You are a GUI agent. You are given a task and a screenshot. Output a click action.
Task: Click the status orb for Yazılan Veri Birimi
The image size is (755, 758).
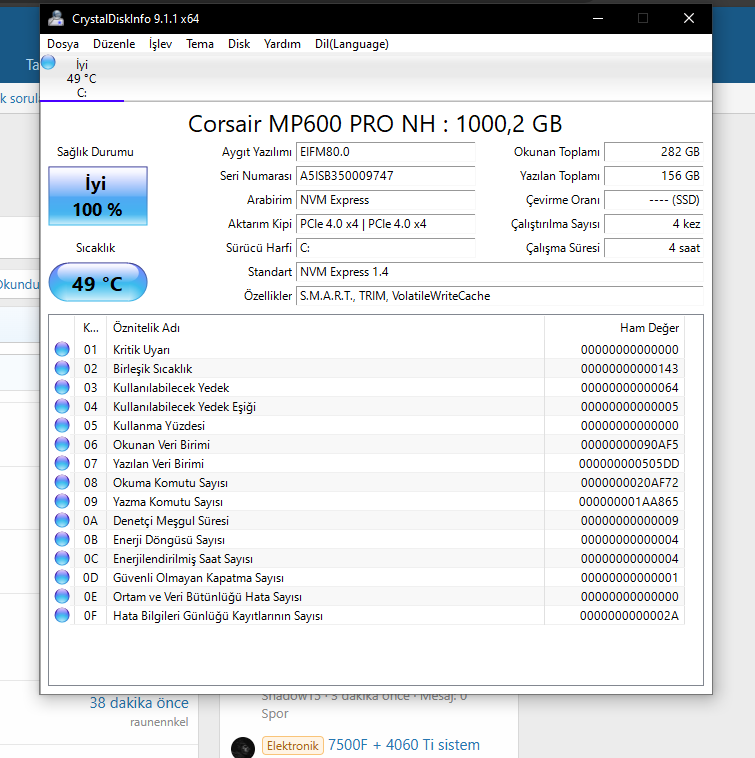click(62, 463)
